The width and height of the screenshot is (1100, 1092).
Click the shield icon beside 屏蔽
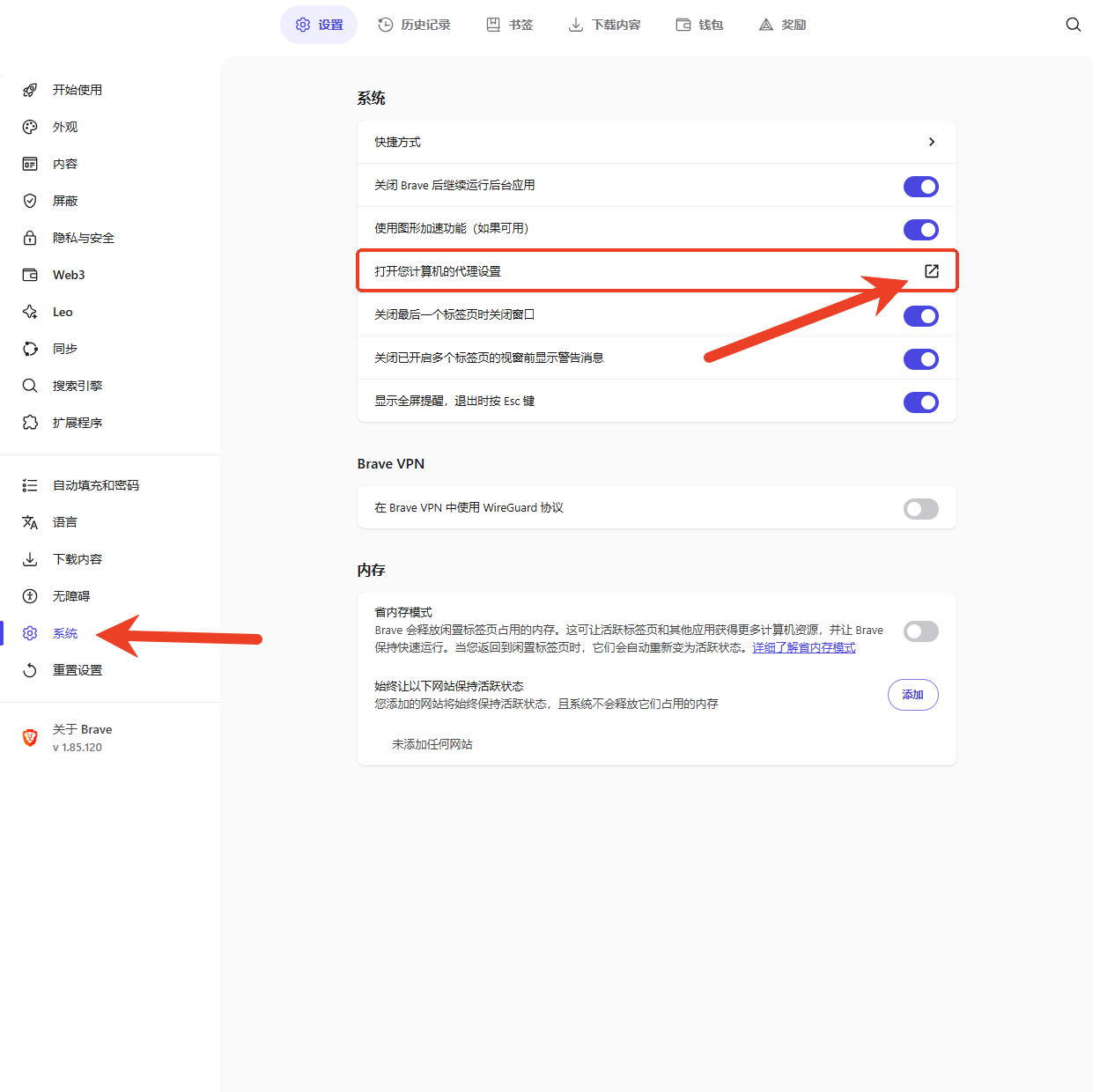coord(30,201)
